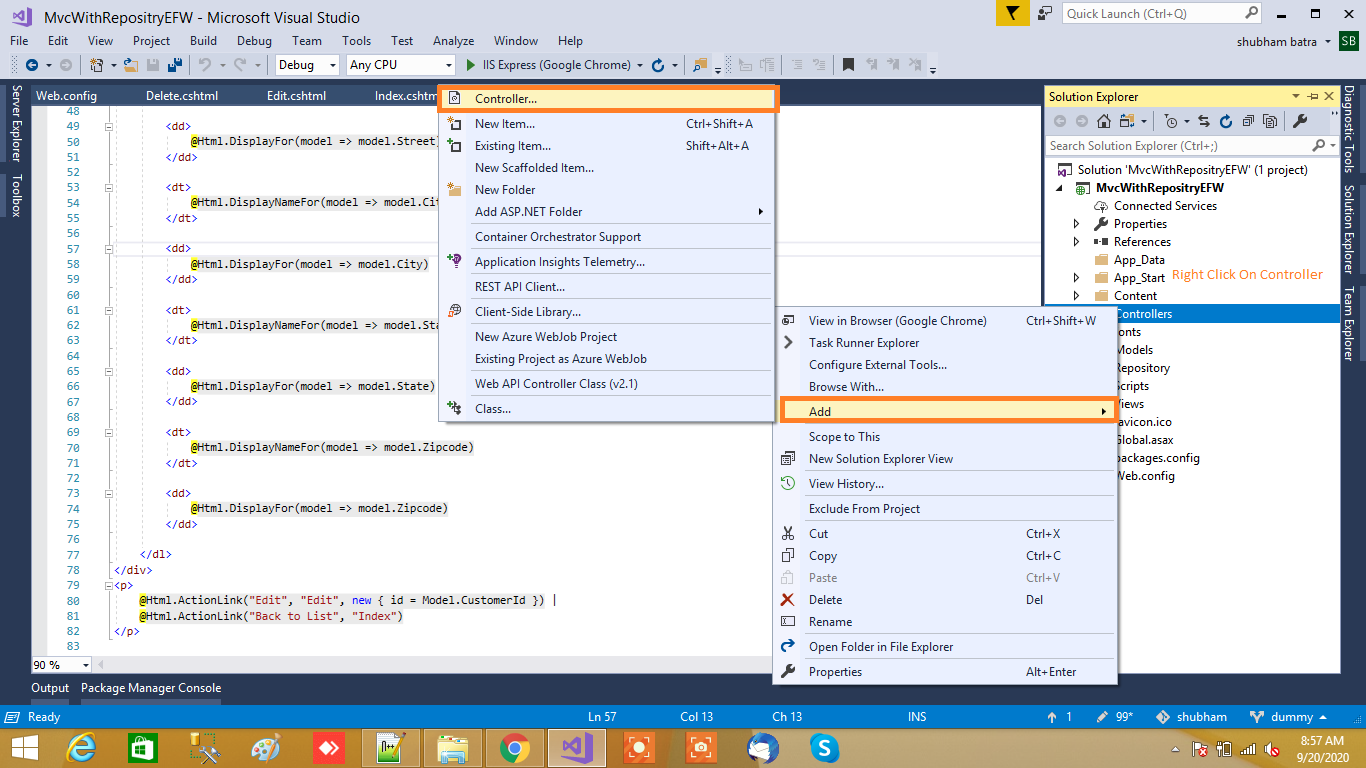
Task: Open the Analyze menu in menu bar
Action: point(453,41)
